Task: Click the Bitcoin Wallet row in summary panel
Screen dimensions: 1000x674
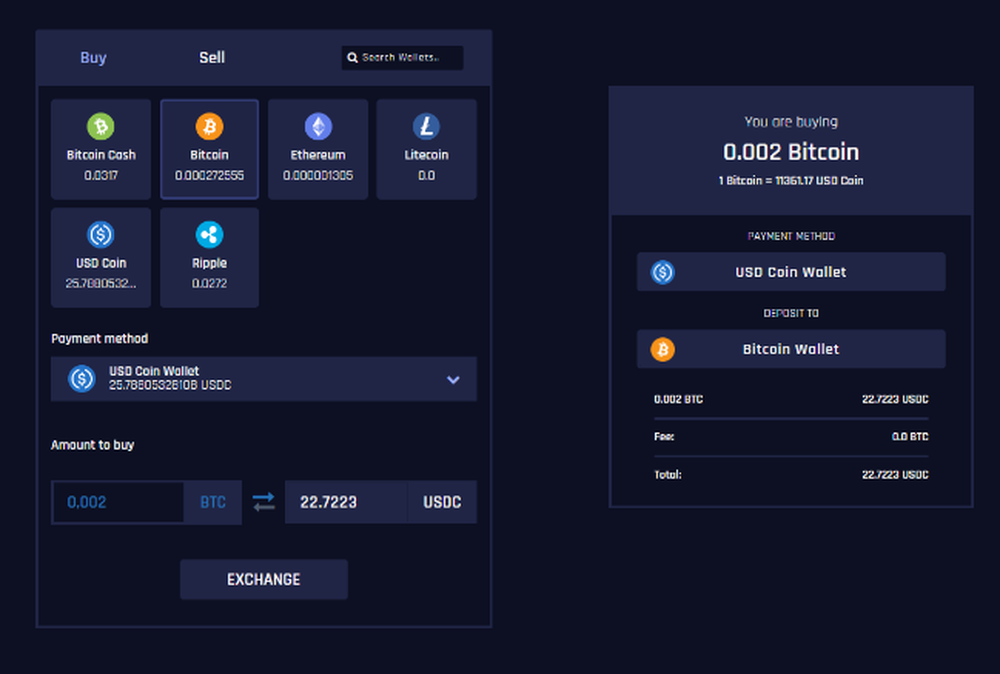Action: coord(791,349)
